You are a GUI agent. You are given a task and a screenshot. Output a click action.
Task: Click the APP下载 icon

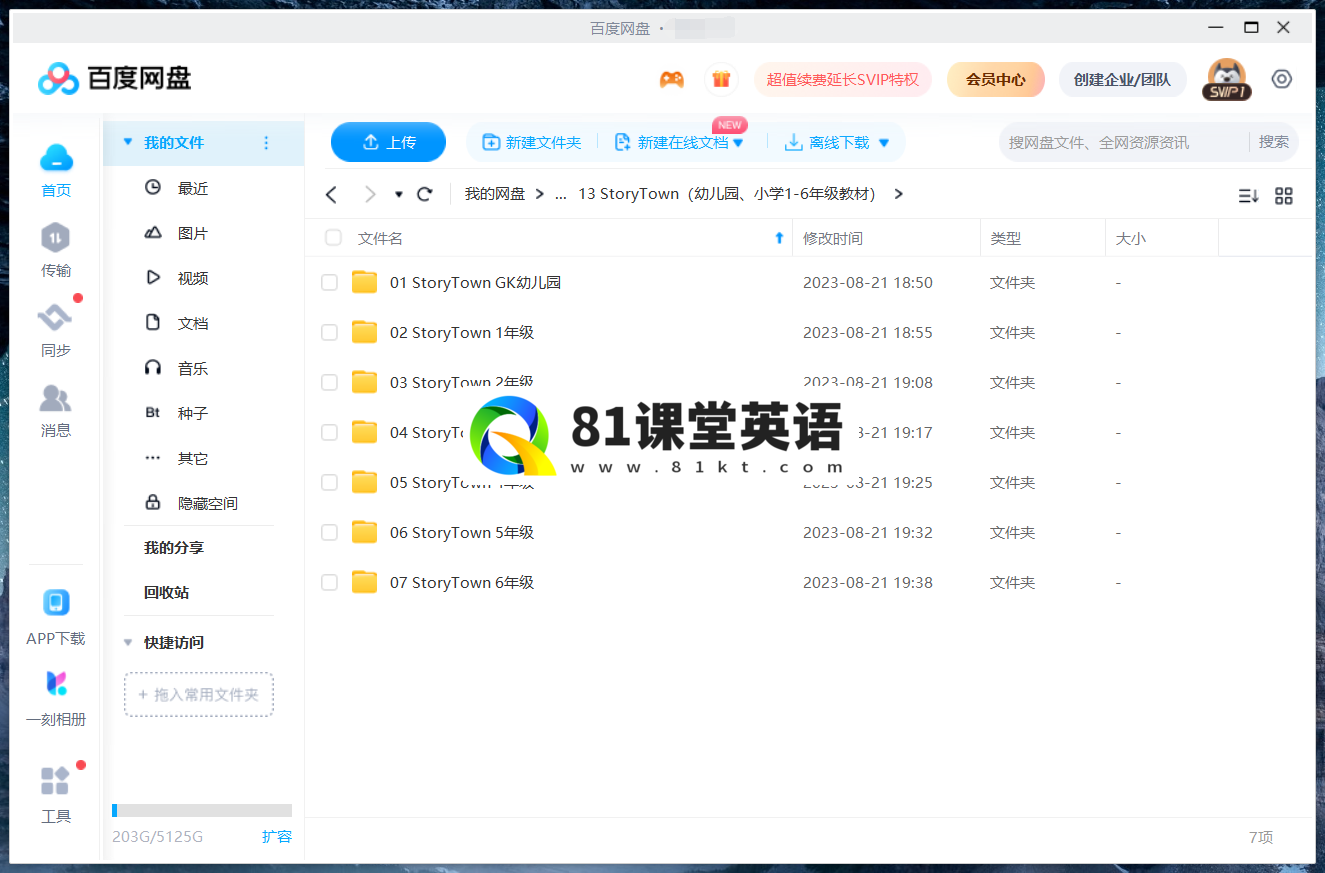pyautogui.click(x=56, y=603)
